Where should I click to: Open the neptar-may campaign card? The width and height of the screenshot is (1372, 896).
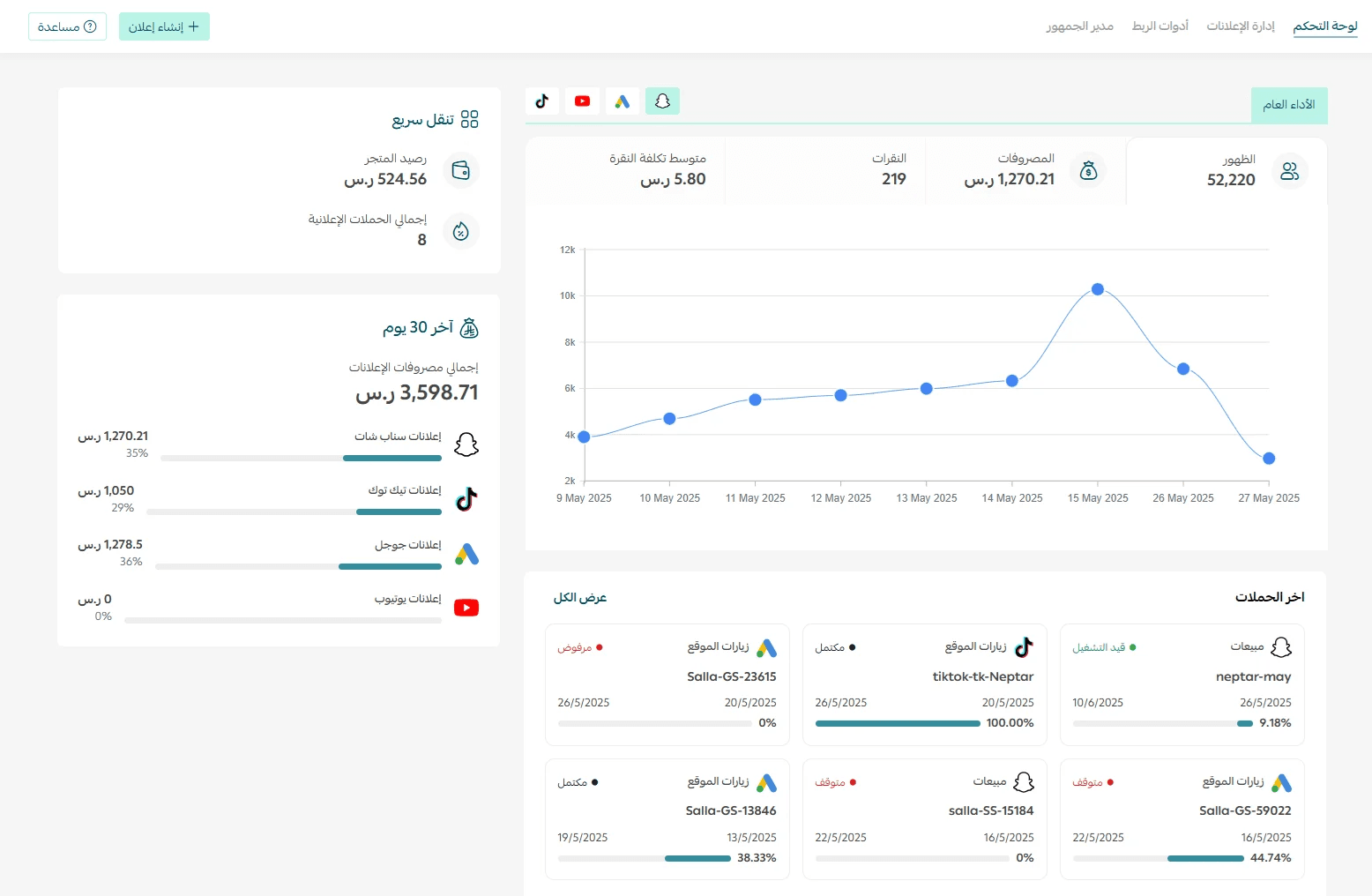tap(1182, 684)
